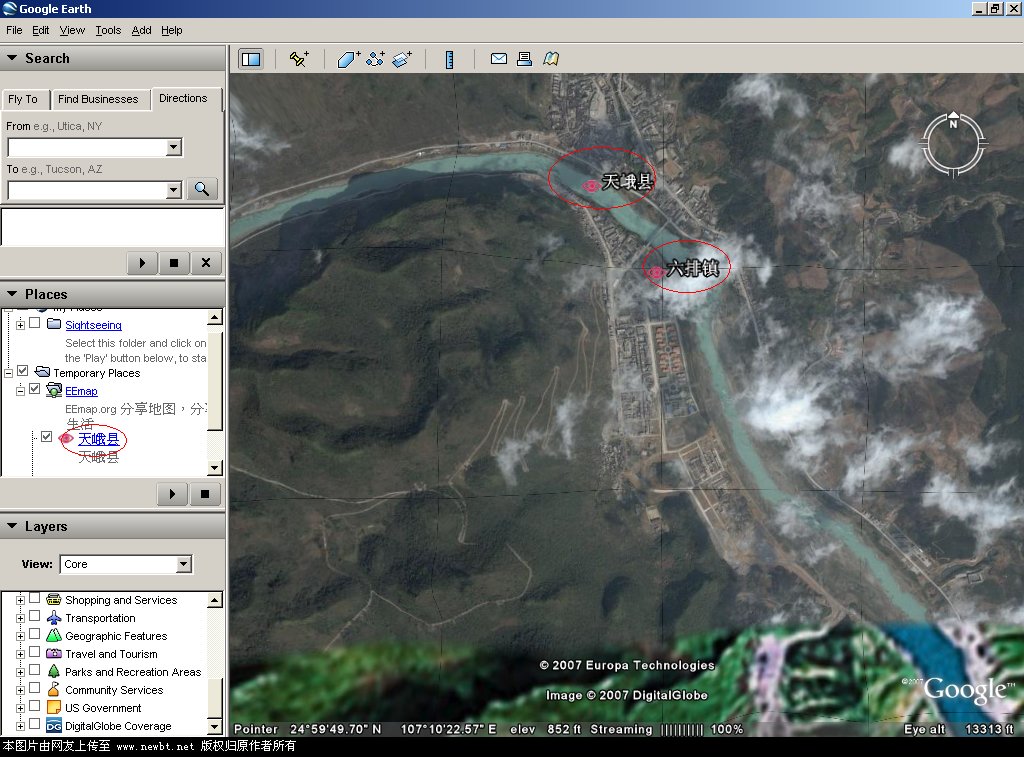
Task: Click the Shopping and Services layer icon
Action: 54,600
